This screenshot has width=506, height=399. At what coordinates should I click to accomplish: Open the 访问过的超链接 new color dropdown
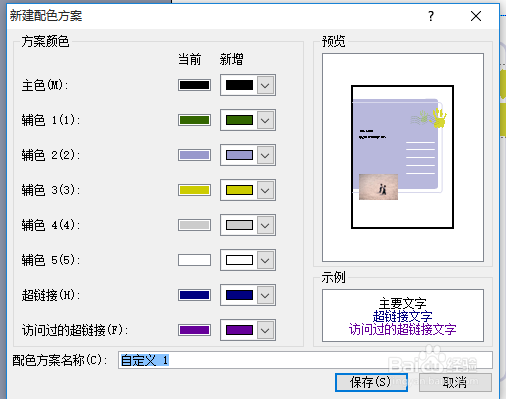(265, 330)
